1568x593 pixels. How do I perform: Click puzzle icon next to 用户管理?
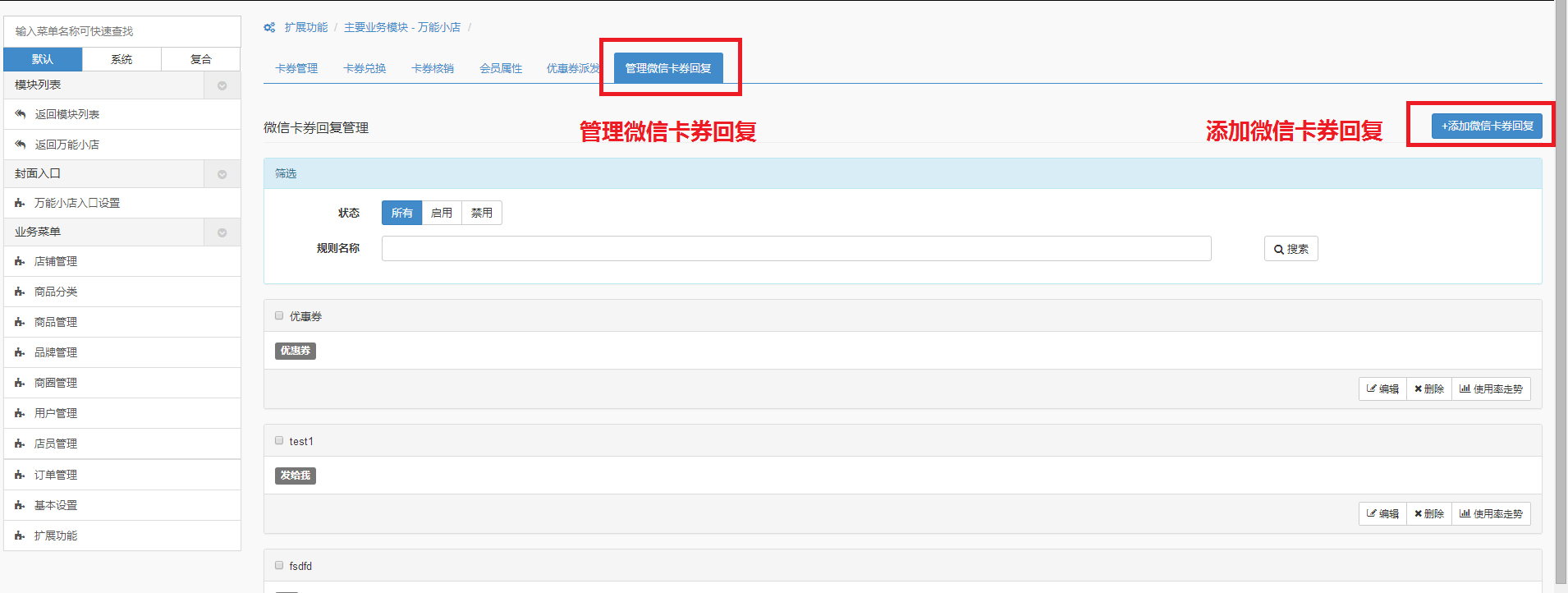pos(20,413)
